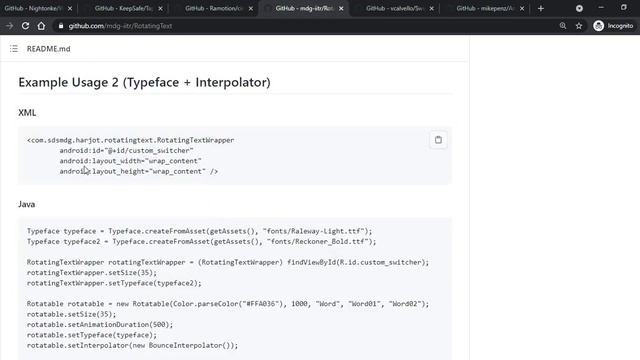The height and width of the screenshot is (360, 640).
Task: Click the XML subheading
Action: 27,113
